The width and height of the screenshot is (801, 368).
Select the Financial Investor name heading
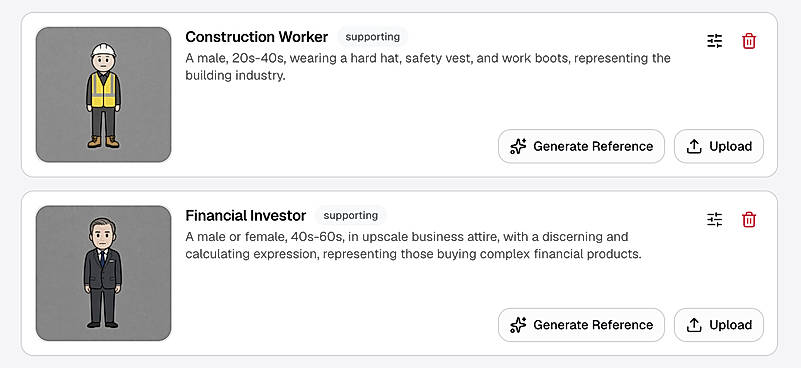point(246,216)
